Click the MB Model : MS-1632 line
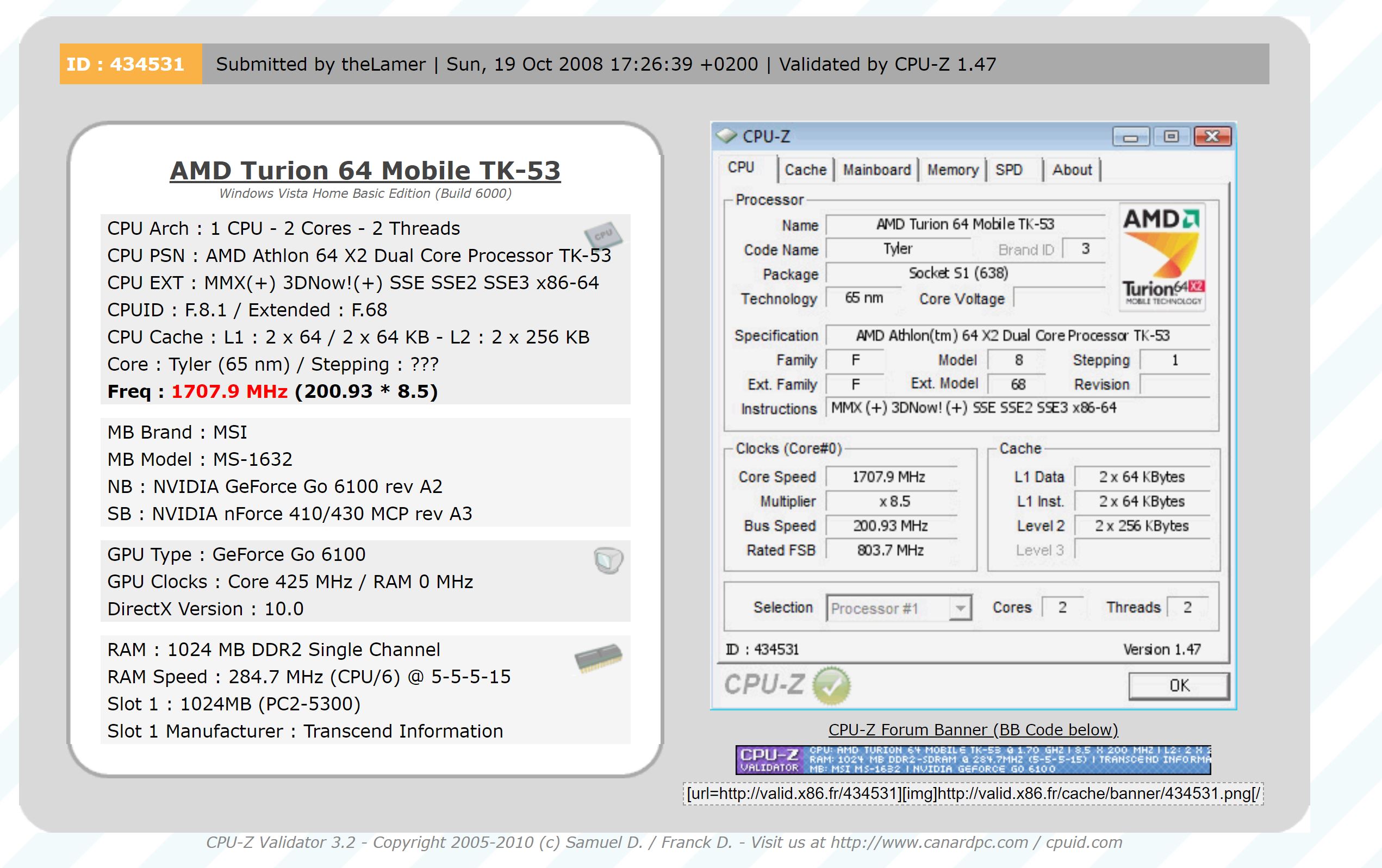Screen dimensions: 1382x868 pos(200,459)
